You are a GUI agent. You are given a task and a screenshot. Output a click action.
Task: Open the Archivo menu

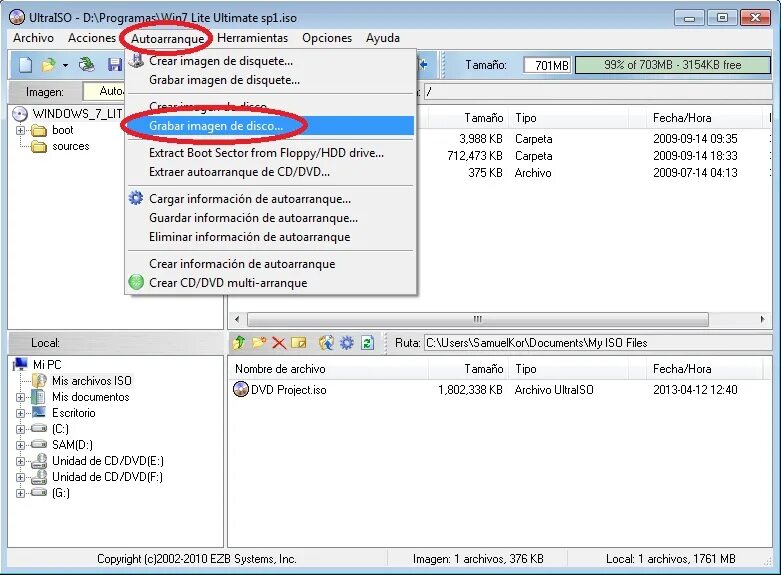[33, 38]
